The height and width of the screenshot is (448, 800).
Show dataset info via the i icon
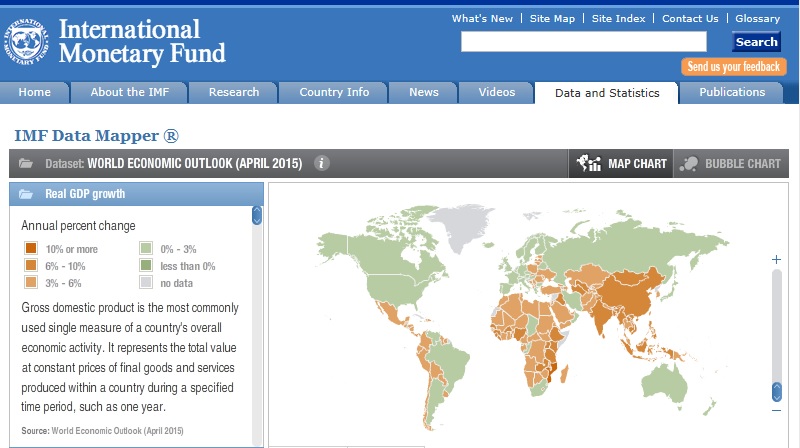[x=321, y=163]
